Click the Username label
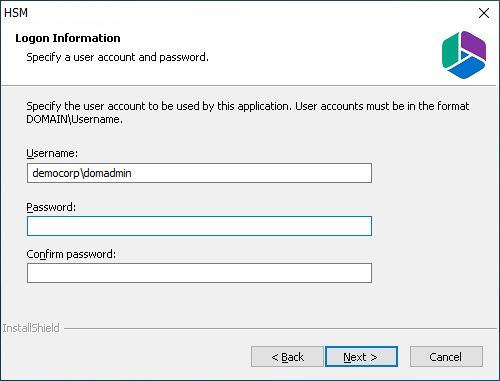Screen dimensions: 500x381 click(x=52, y=153)
